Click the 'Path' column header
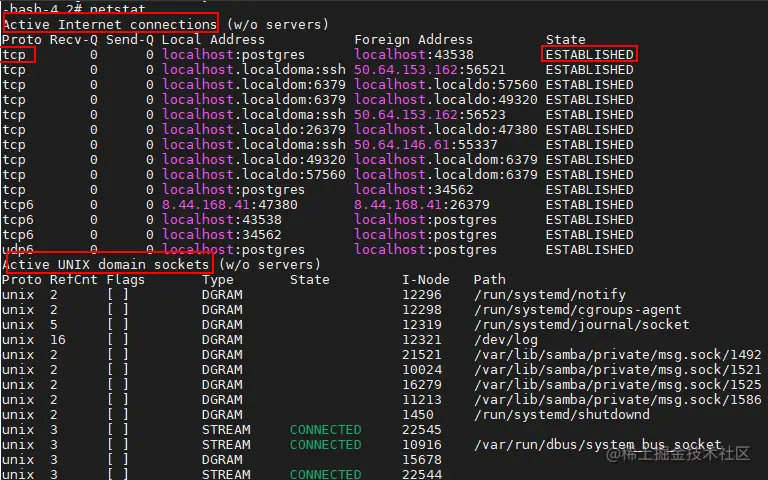Image resolution: width=768 pixels, height=480 pixels. (489, 280)
